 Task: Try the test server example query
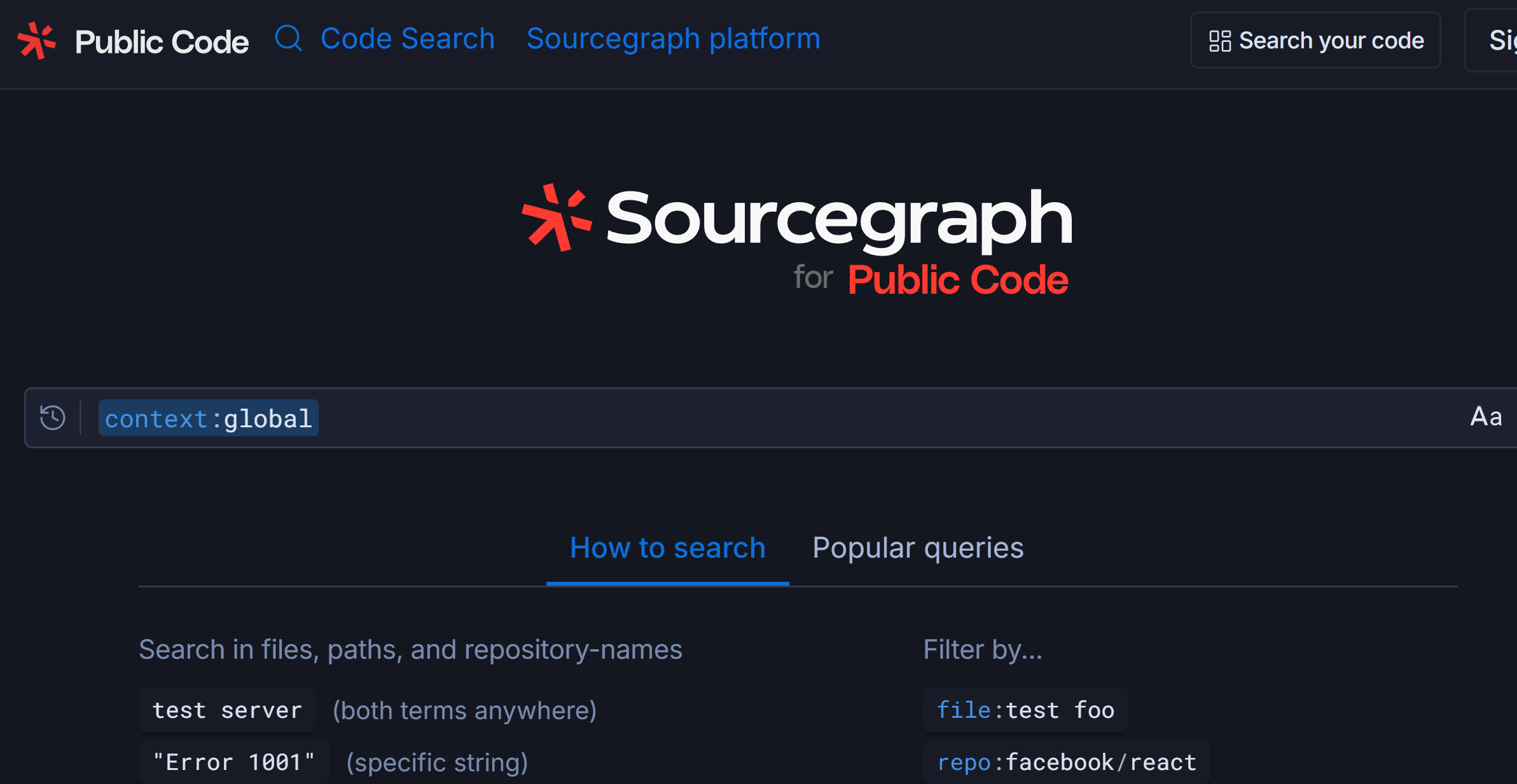pos(227,710)
